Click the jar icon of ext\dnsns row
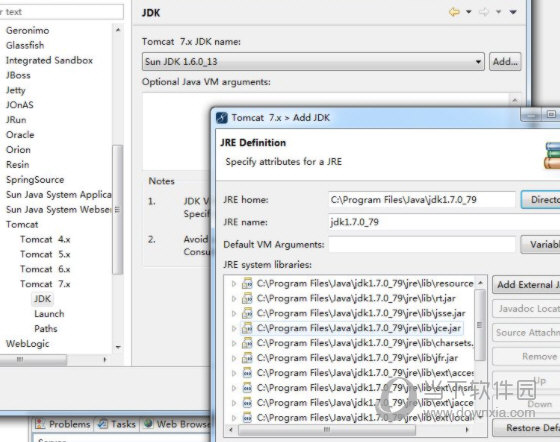This screenshot has width=560, height=442. tap(247, 388)
